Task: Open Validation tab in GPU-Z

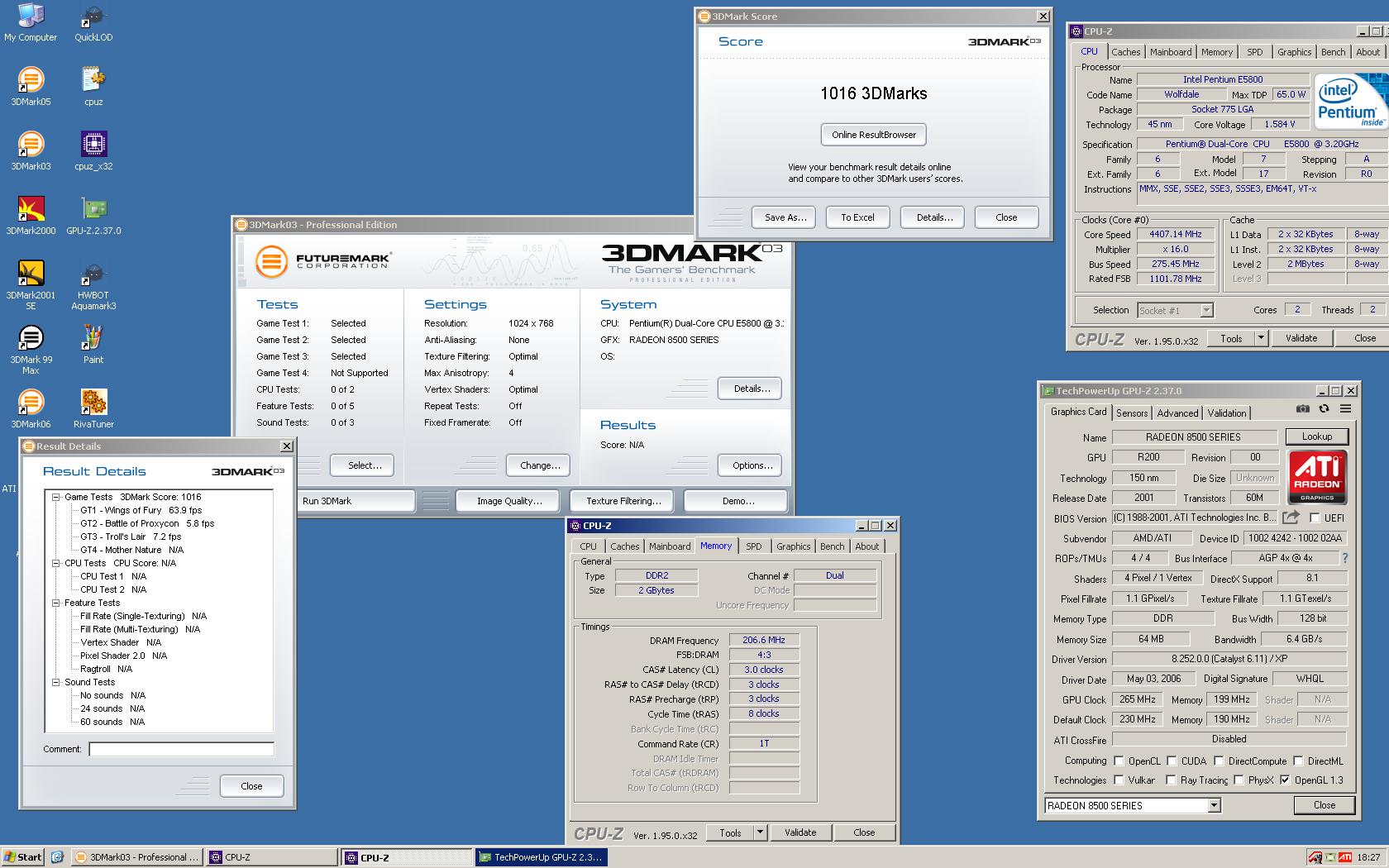Action: 1226,413
